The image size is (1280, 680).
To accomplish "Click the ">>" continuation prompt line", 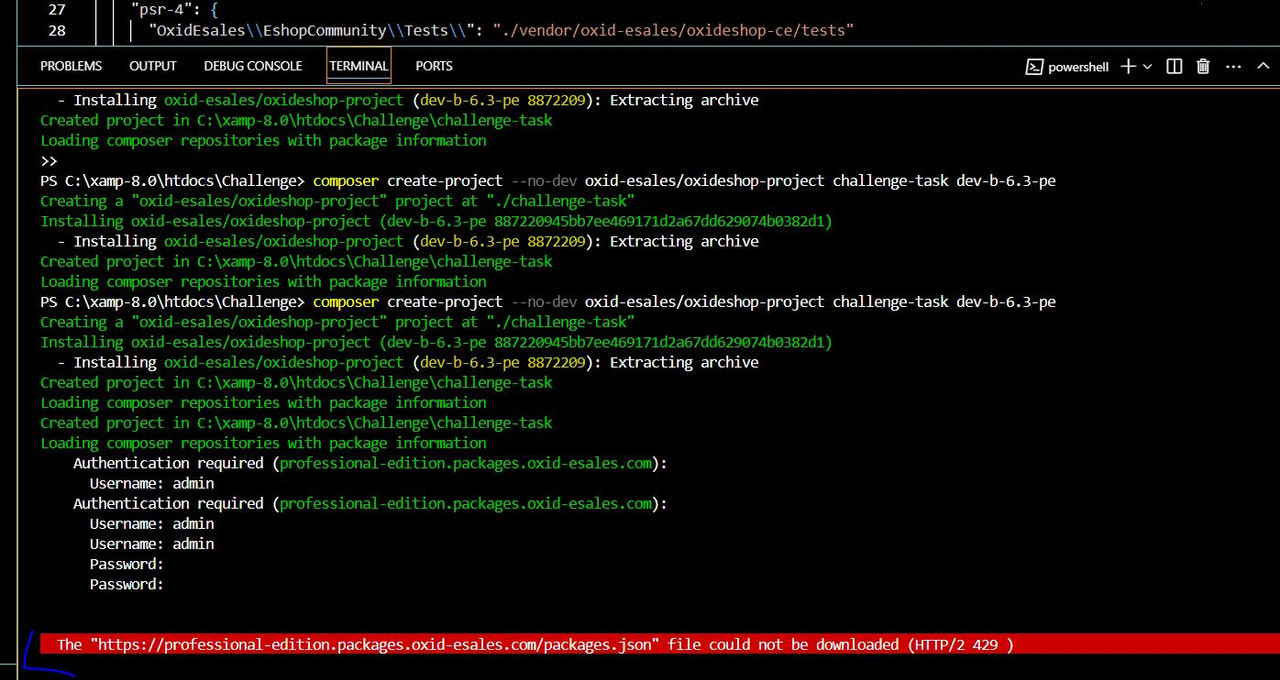I will 49,160.
